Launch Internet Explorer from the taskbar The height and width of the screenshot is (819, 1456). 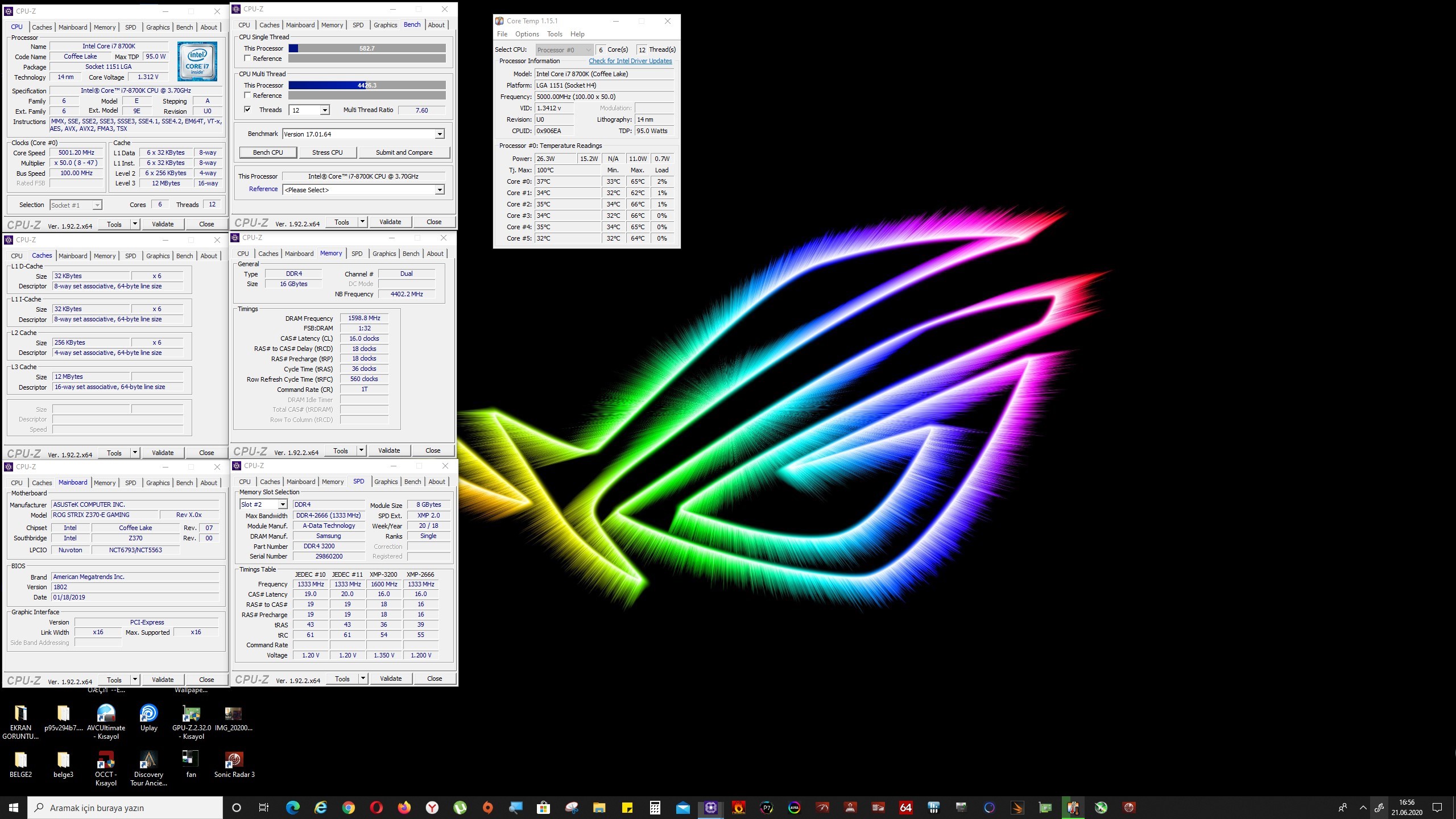tap(321, 807)
